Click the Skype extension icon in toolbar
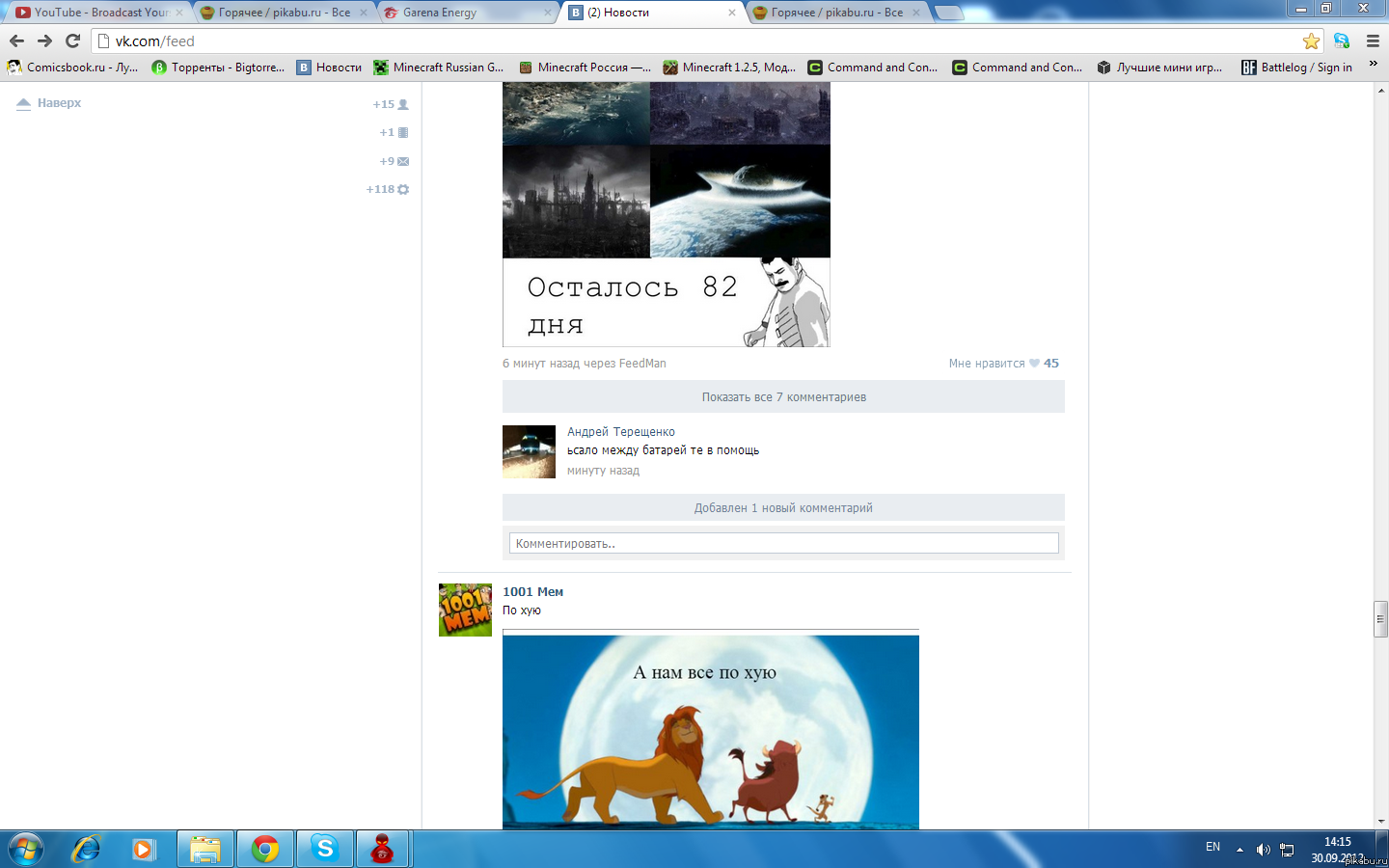 (1342, 41)
